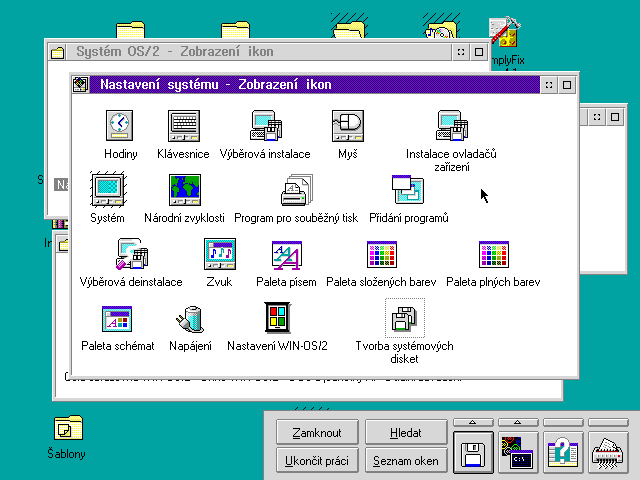Open the Paleta písem font palette

(x=287, y=255)
